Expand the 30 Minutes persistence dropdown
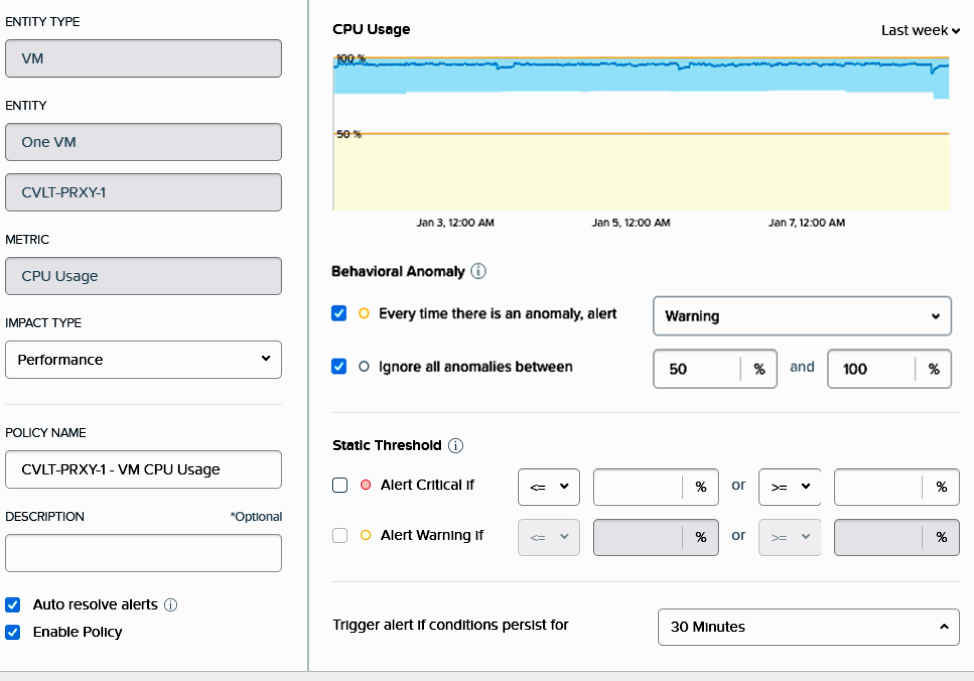 pos(809,627)
